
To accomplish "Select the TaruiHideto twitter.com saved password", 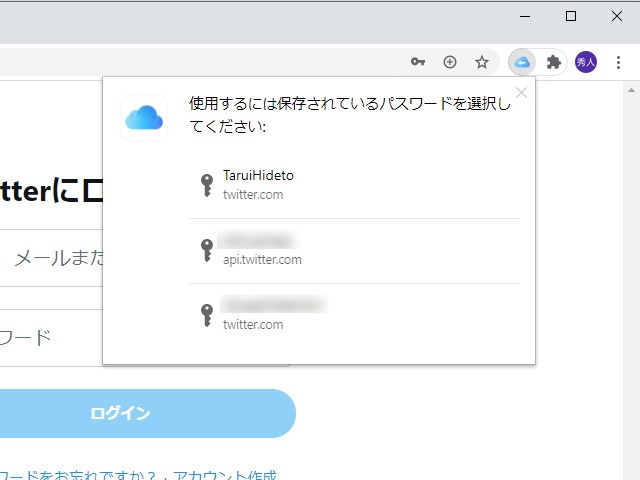I will 353,185.
